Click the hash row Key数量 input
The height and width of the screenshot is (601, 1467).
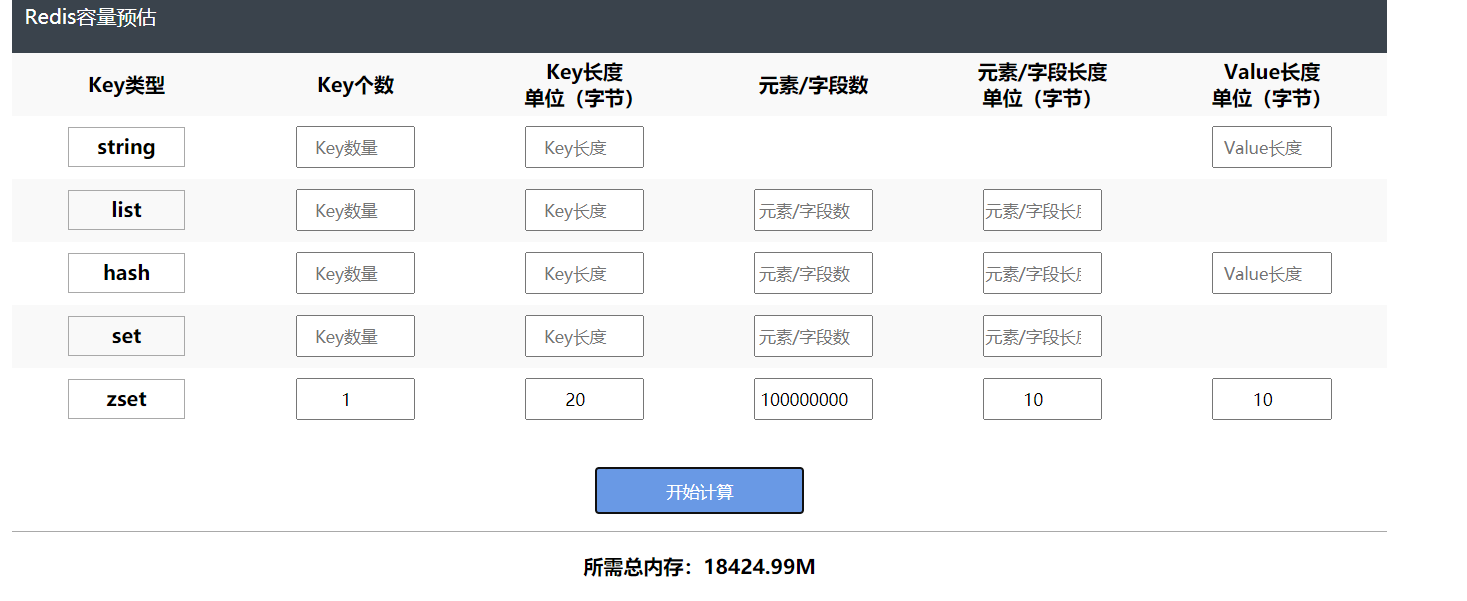[355, 273]
